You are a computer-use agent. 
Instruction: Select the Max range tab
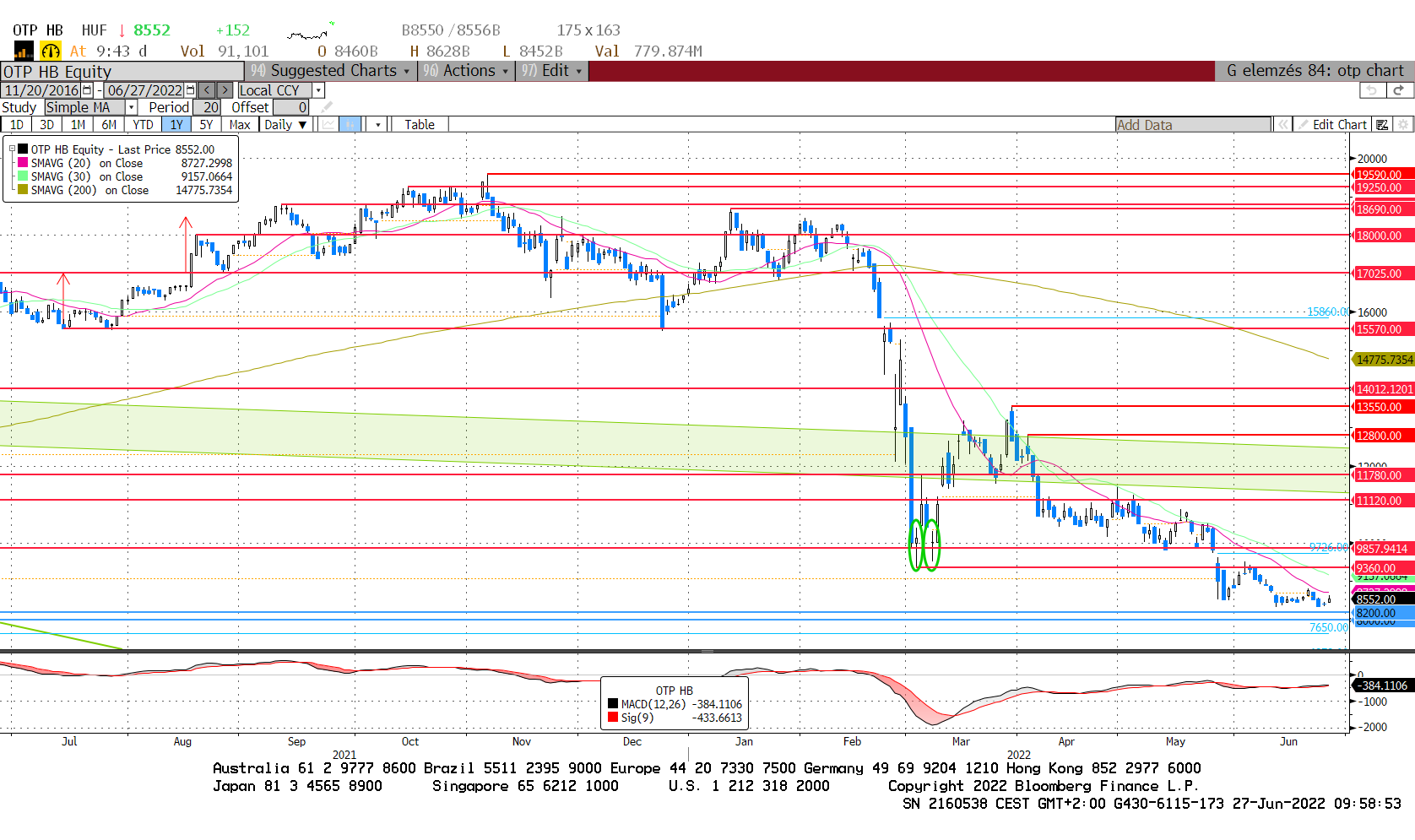240,124
